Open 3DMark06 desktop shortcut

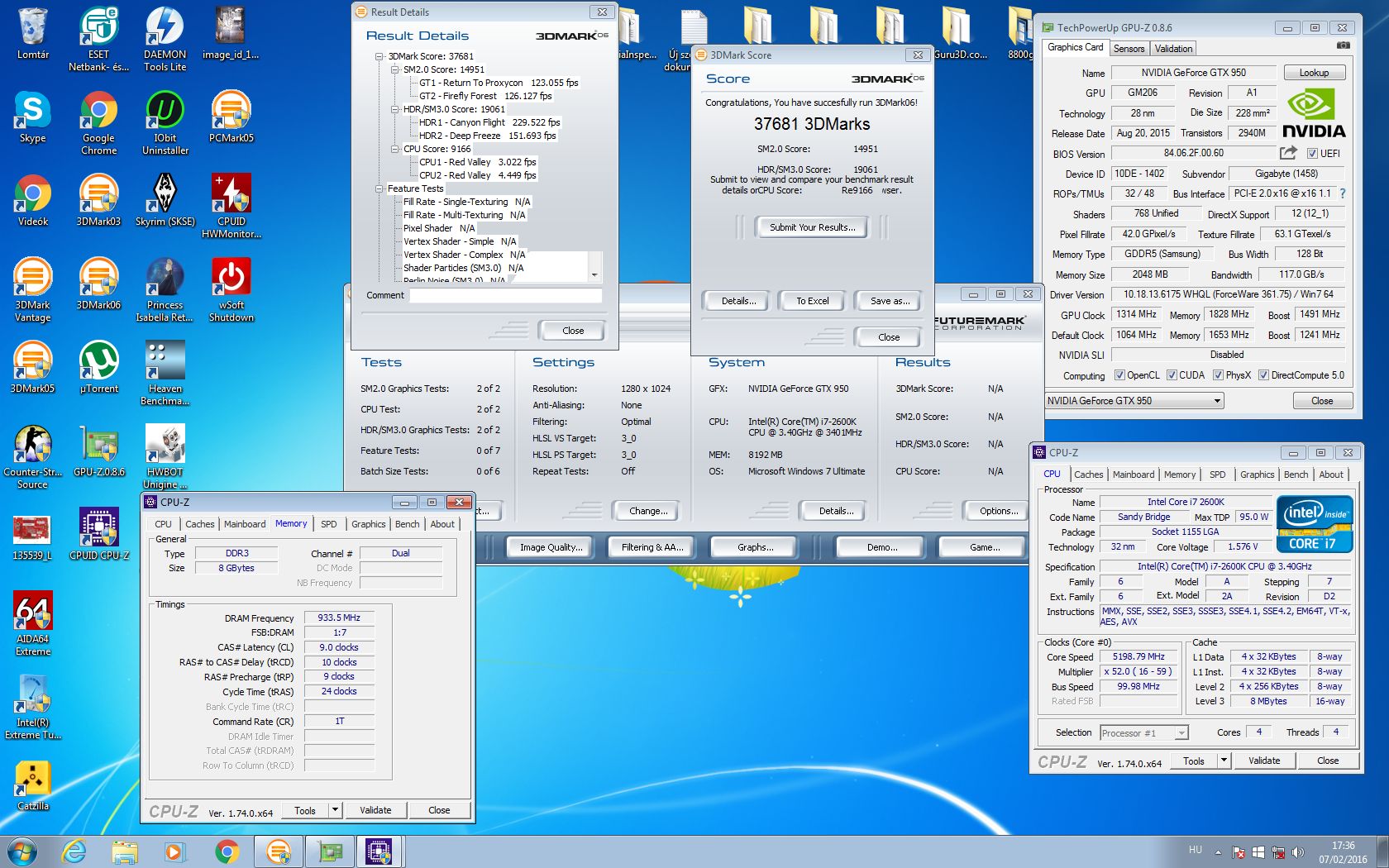point(98,284)
